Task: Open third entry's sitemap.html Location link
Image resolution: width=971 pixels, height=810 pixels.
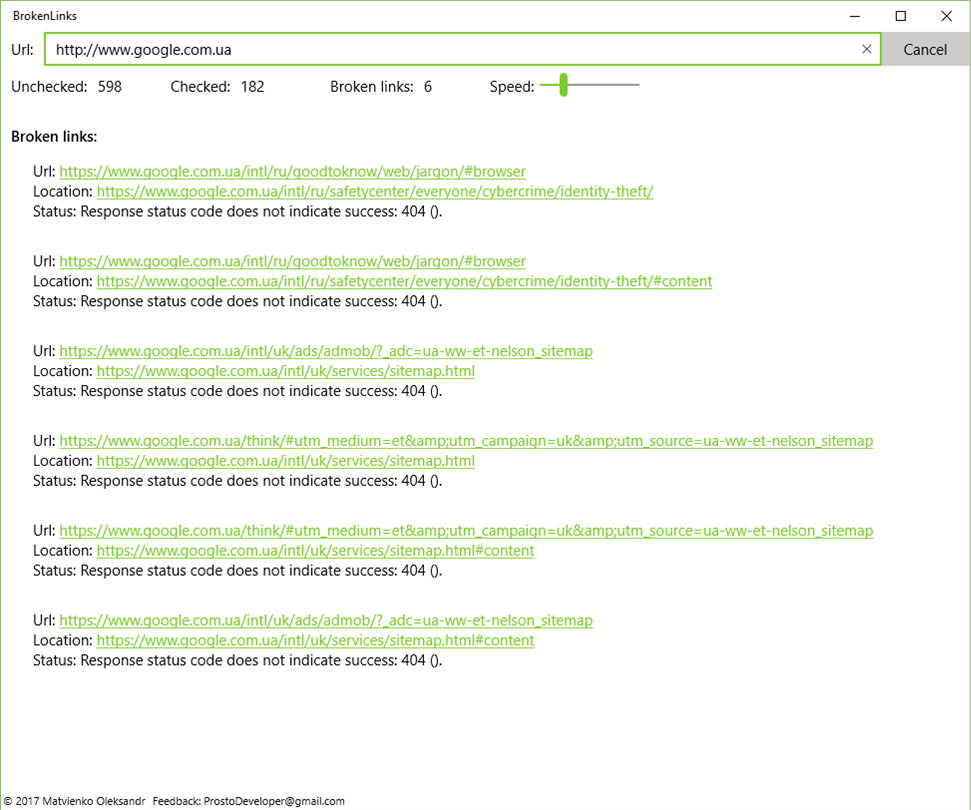Action: point(285,371)
